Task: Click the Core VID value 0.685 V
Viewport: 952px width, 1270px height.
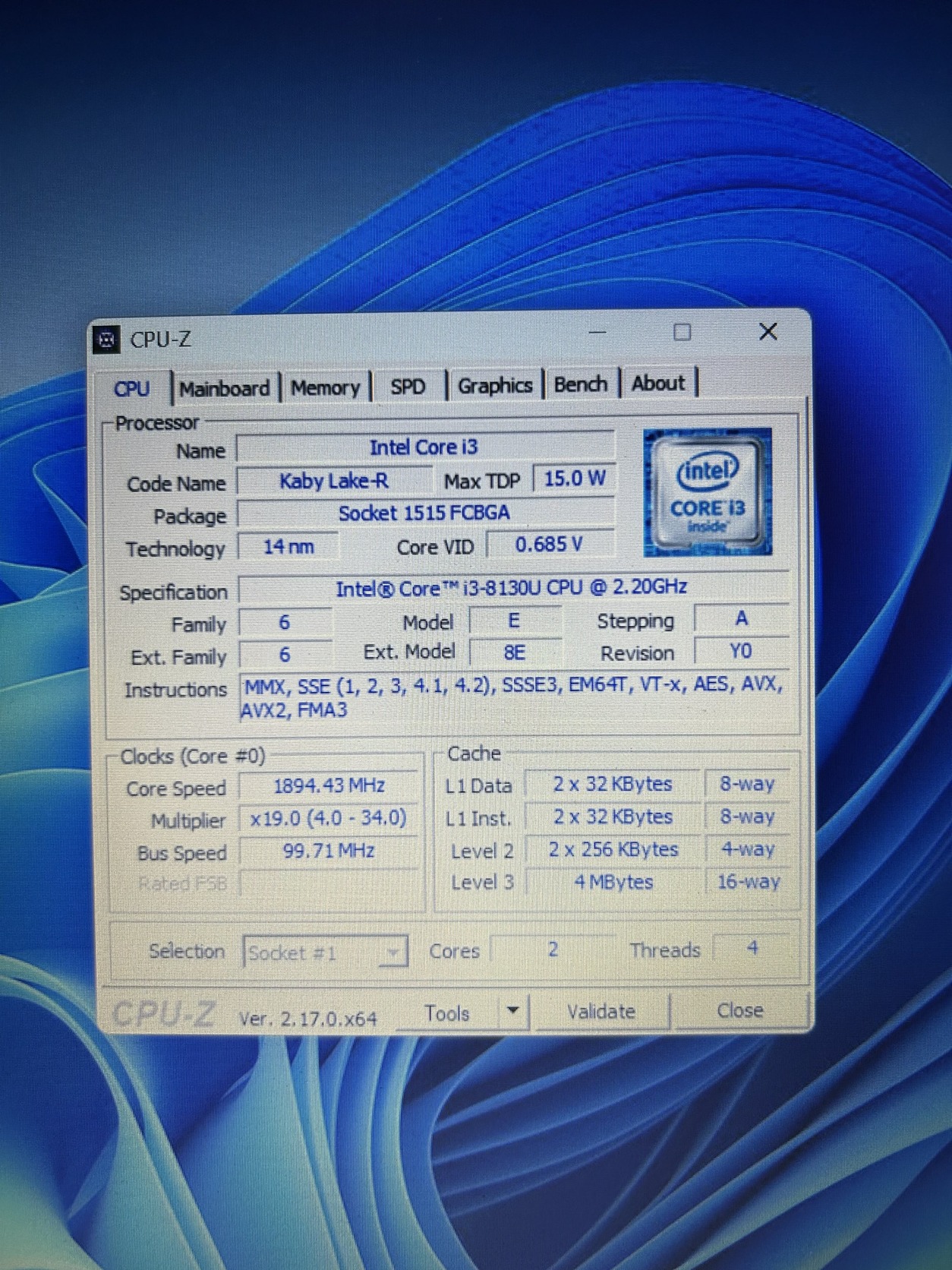Action: pos(550,545)
